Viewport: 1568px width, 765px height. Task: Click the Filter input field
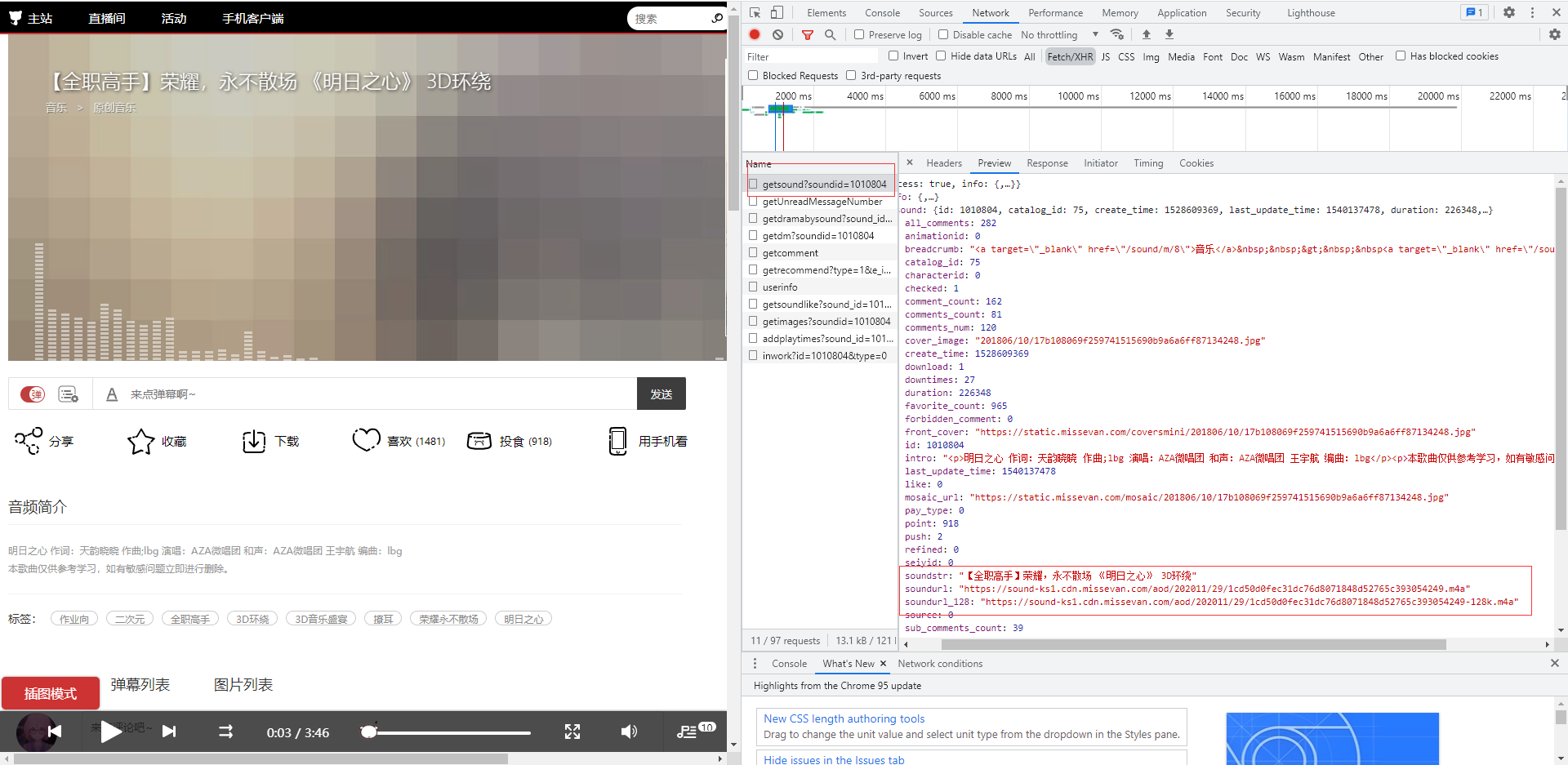pyautogui.click(x=812, y=56)
